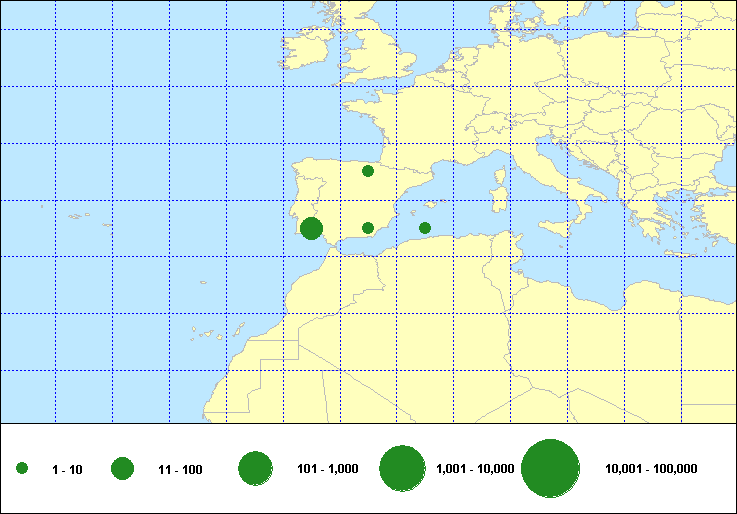
Task: Select the legend circle for 101 - 1,000
Action: click(x=256, y=468)
